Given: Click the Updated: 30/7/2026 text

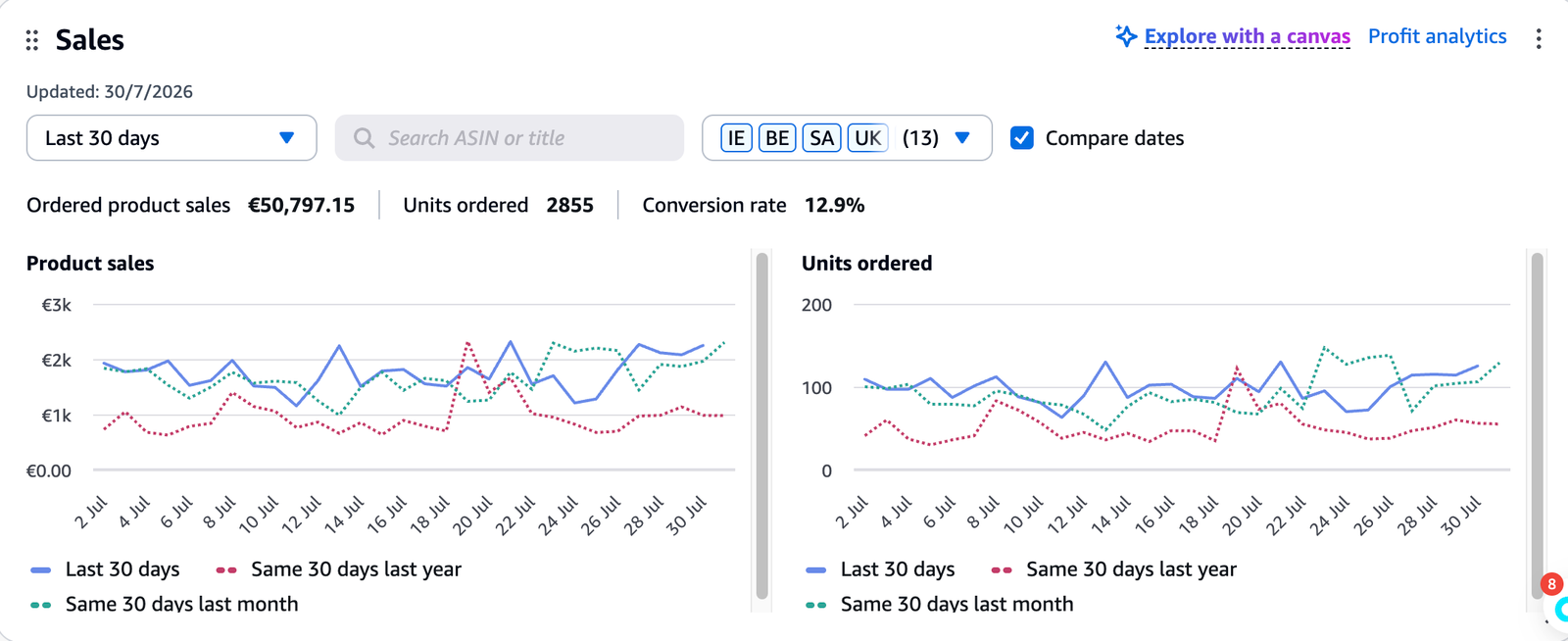Looking at the screenshot, I should 110,92.
